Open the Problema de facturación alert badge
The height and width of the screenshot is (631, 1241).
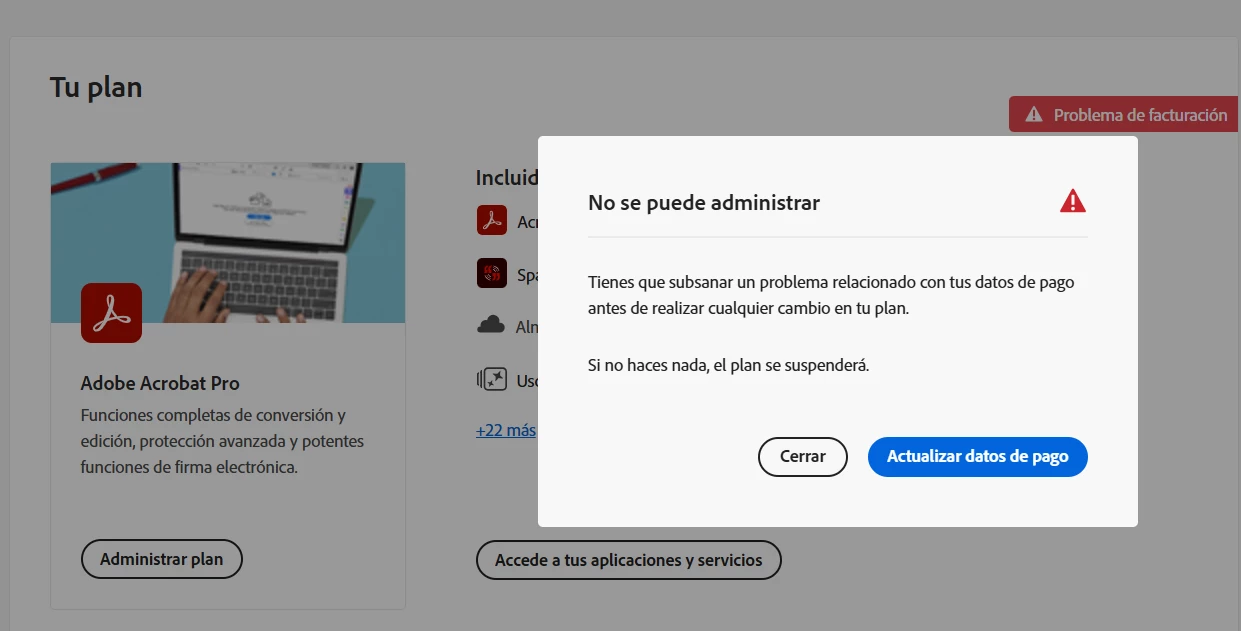(1125, 115)
